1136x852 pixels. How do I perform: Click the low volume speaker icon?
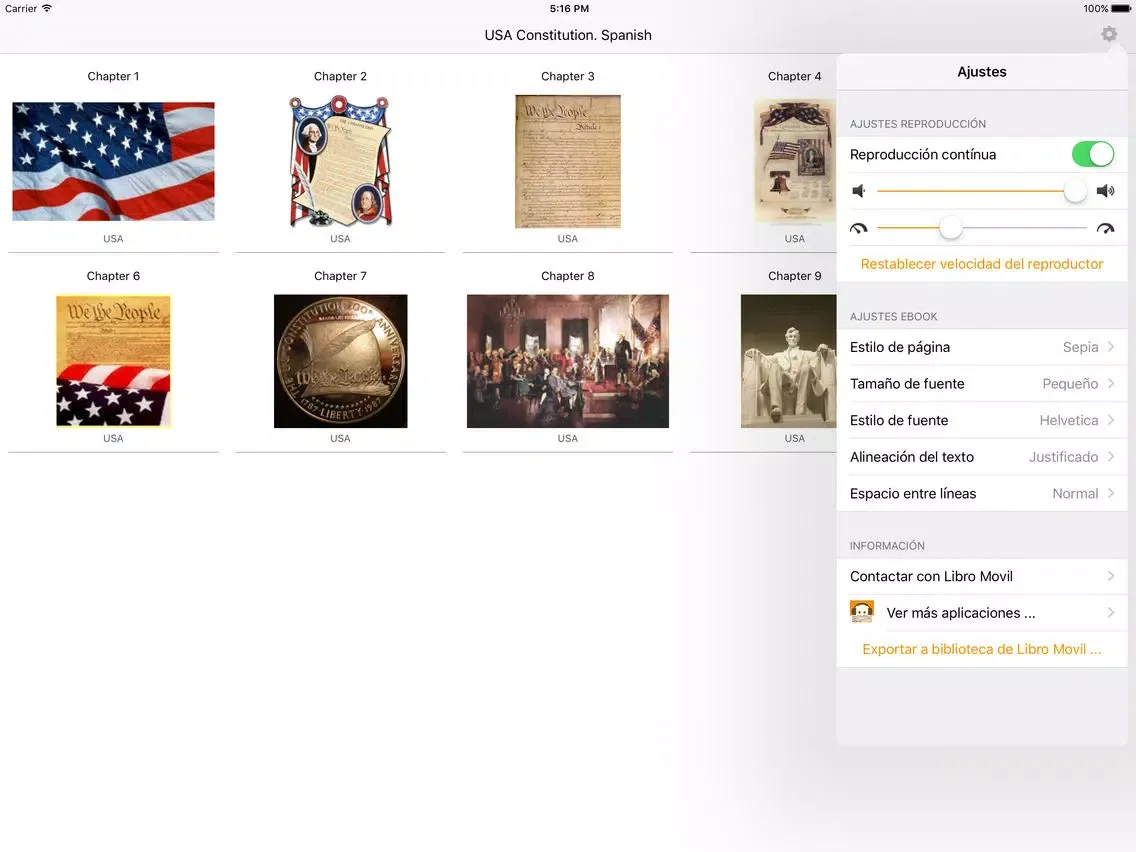(859, 191)
